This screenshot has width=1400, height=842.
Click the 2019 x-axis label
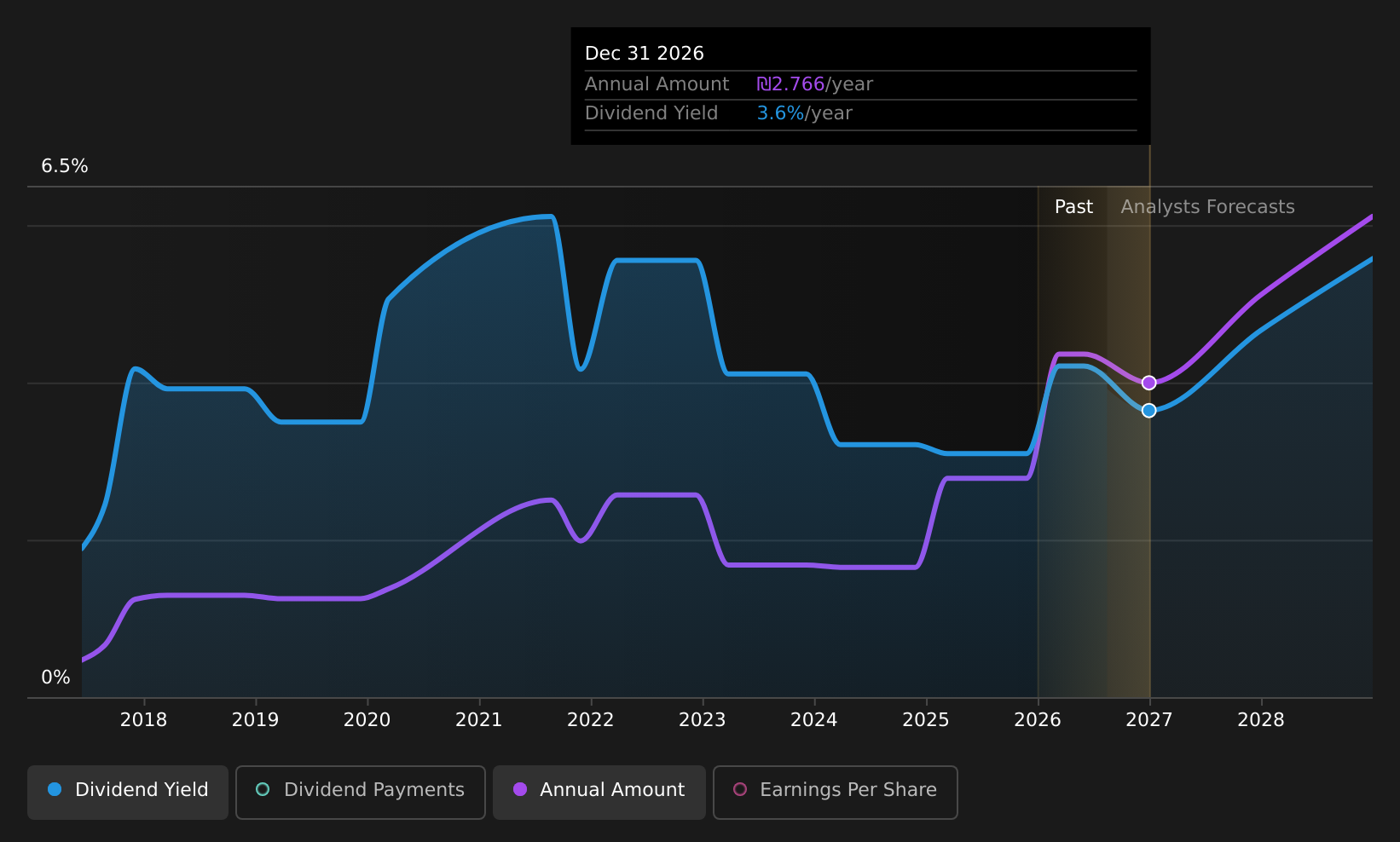[x=255, y=720]
